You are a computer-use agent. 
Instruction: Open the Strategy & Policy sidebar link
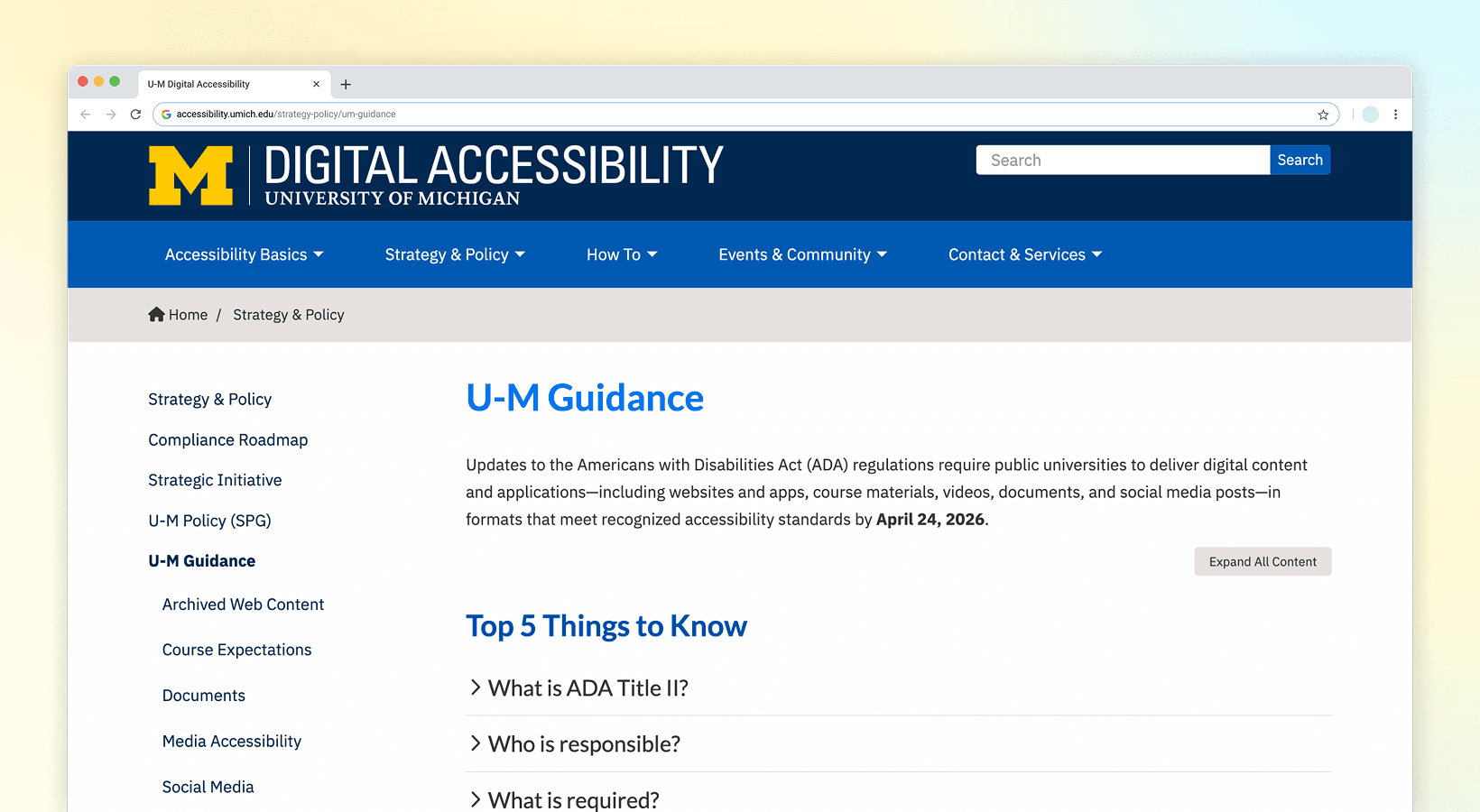tap(209, 399)
